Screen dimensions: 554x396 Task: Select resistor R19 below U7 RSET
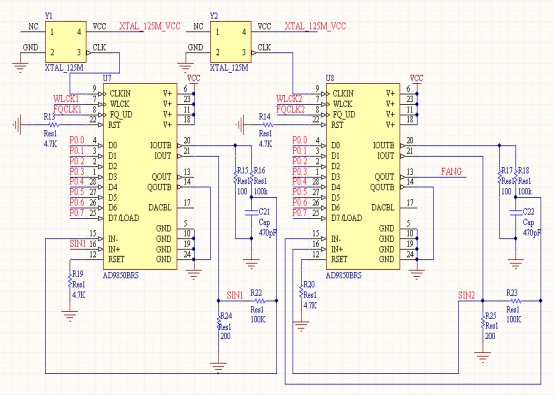[70, 281]
